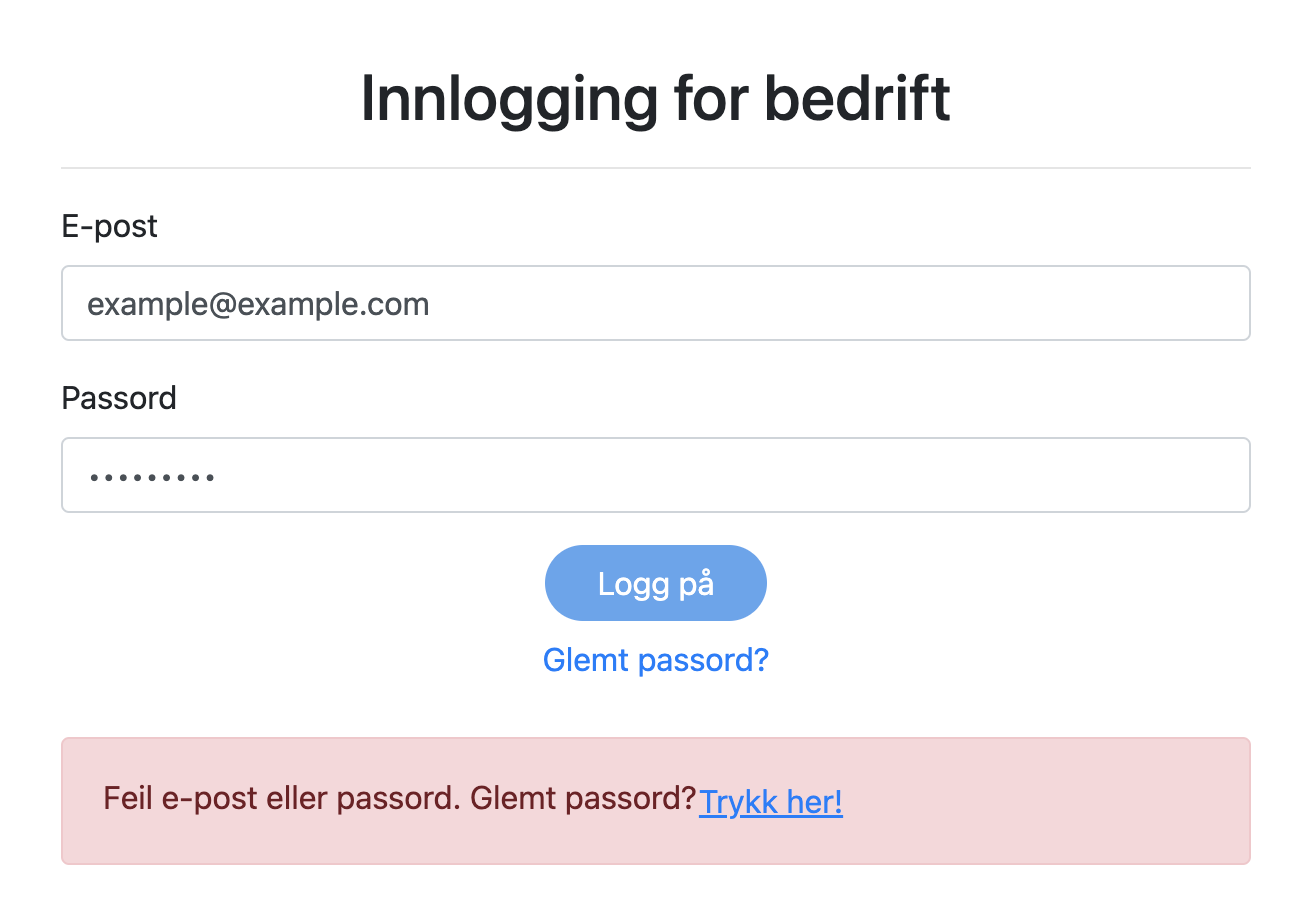Open the blue Glemt passord? link
This screenshot has width=1316, height=906.
click(655, 660)
